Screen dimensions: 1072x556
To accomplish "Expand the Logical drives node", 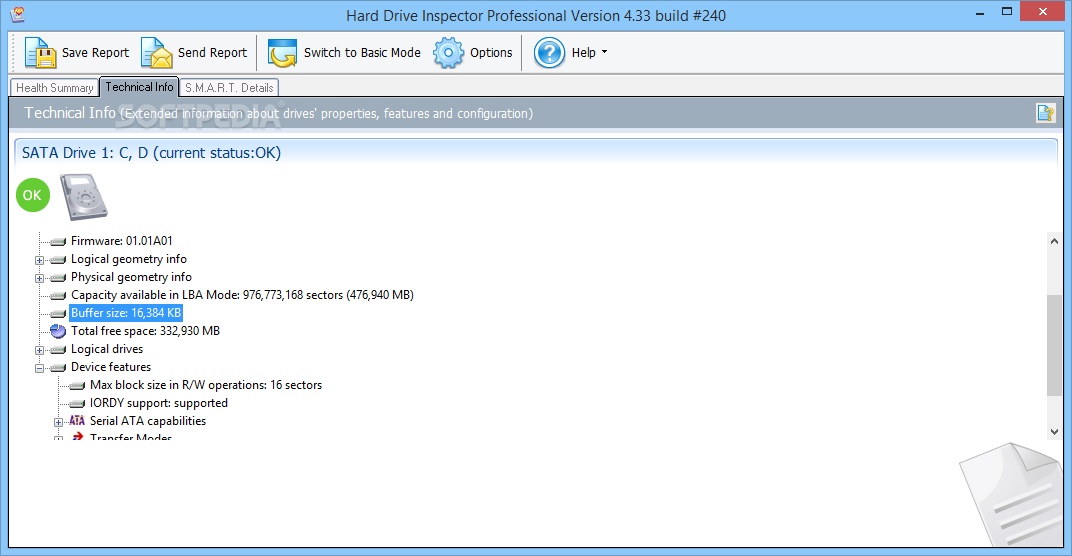I will tap(40, 350).
